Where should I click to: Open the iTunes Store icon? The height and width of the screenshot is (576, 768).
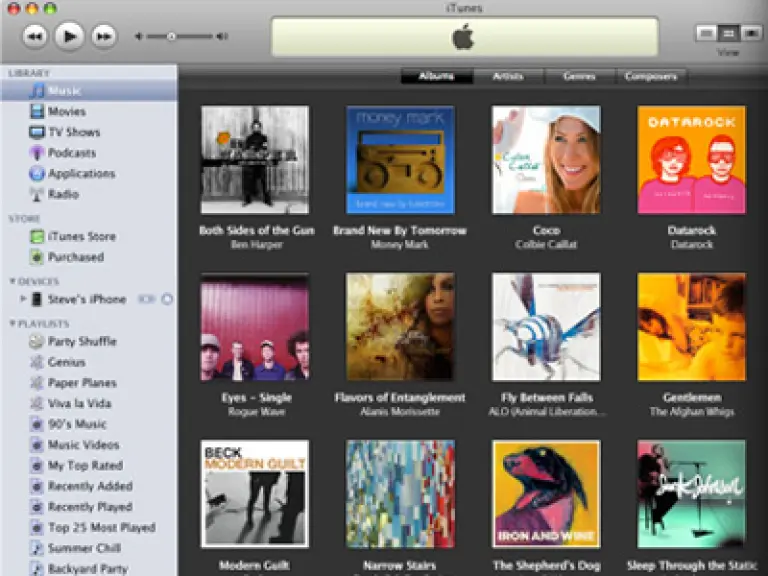37,237
